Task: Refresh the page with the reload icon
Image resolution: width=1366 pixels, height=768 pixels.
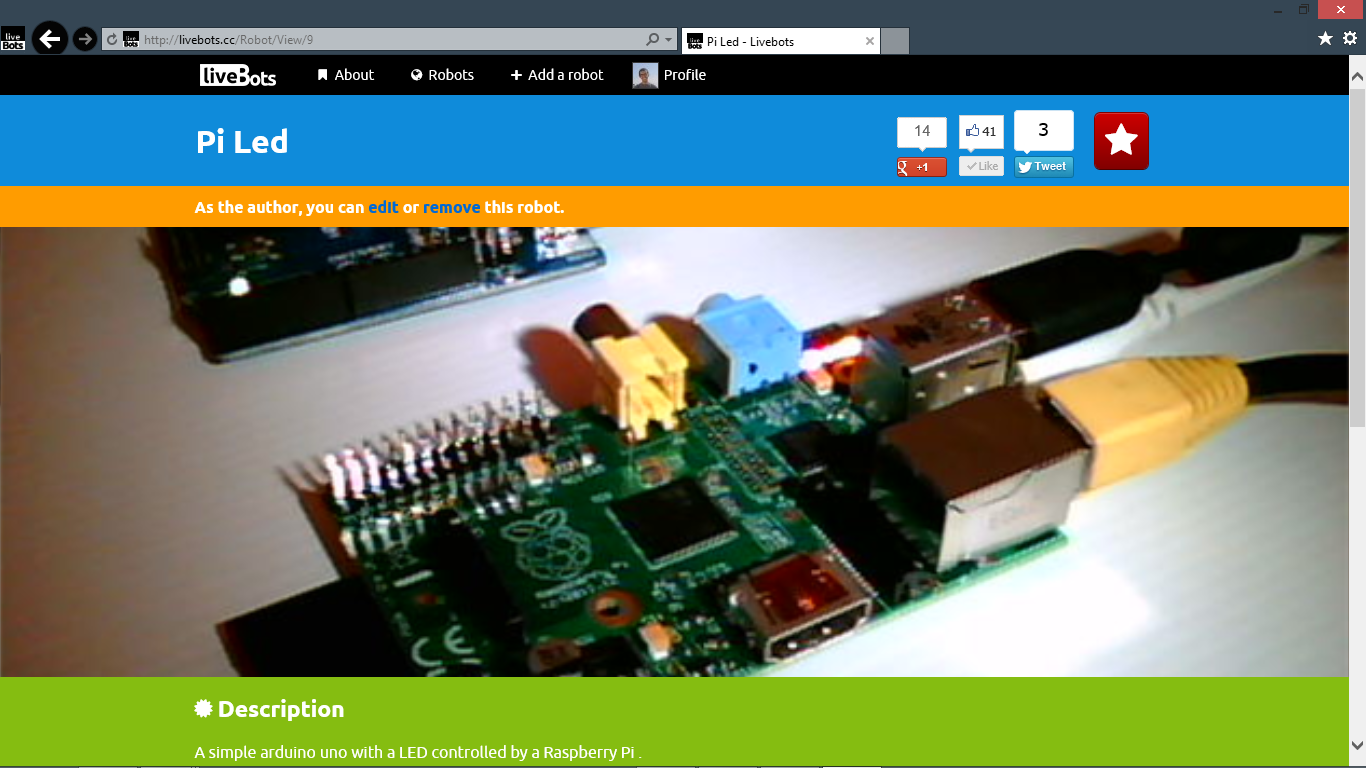Action: [110, 39]
